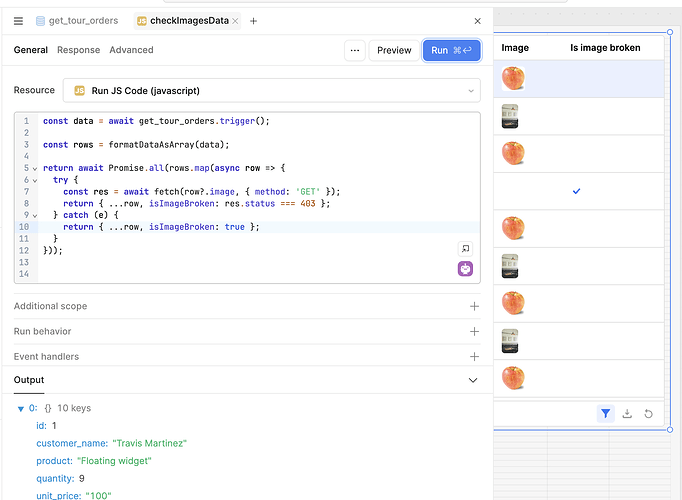Screen dimensions: 682x500
Task: Open the table filter icon
Action: pos(605,413)
